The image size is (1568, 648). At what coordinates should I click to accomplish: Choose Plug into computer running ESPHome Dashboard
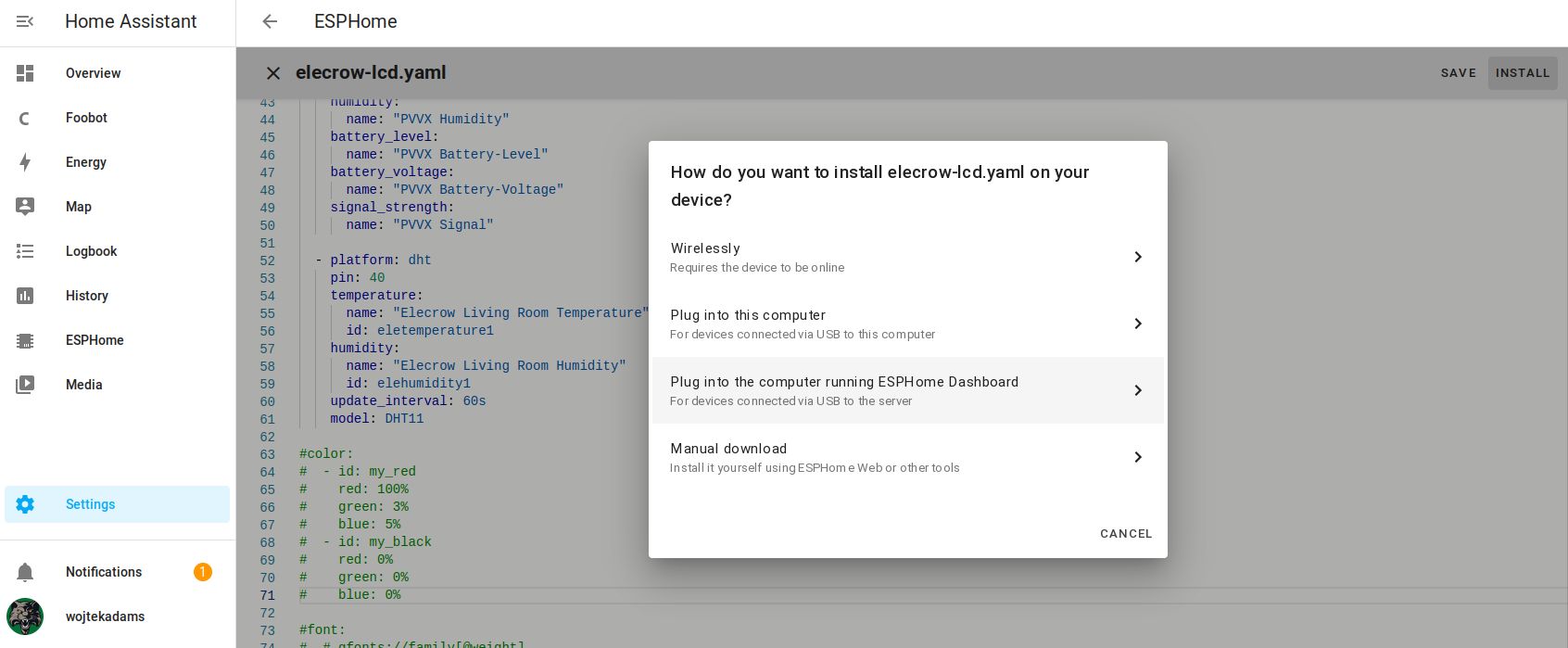click(908, 390)
